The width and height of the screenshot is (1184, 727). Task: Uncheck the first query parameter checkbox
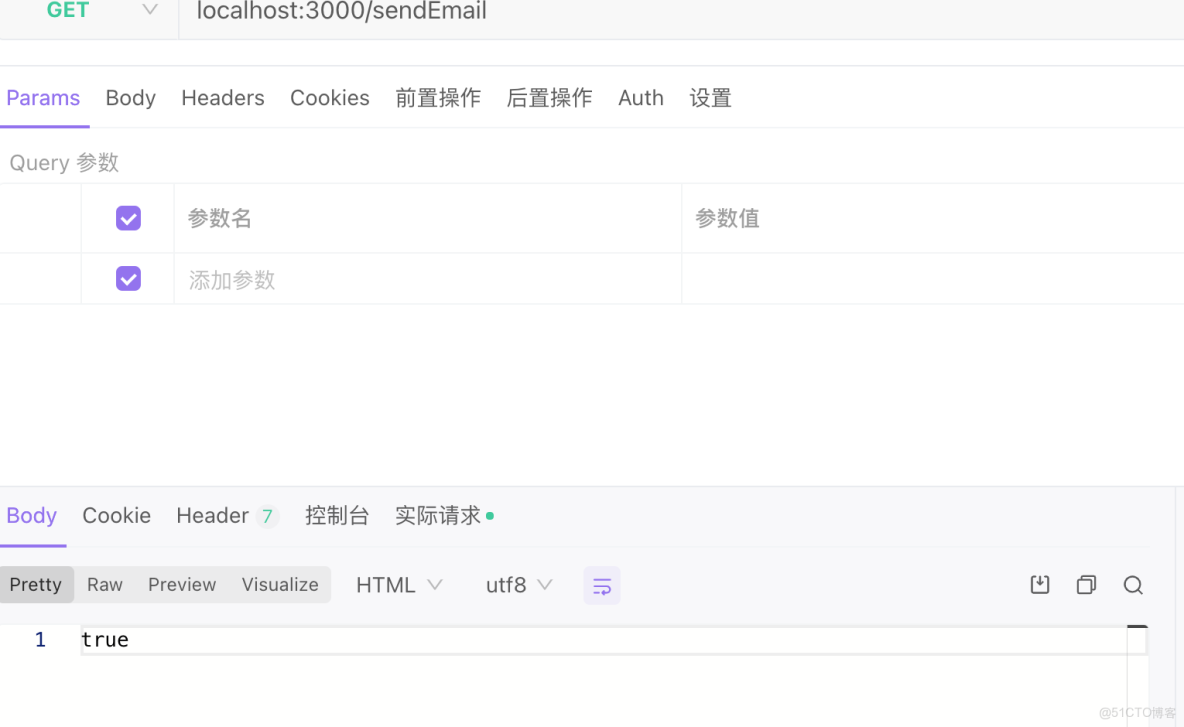[127, 217]
